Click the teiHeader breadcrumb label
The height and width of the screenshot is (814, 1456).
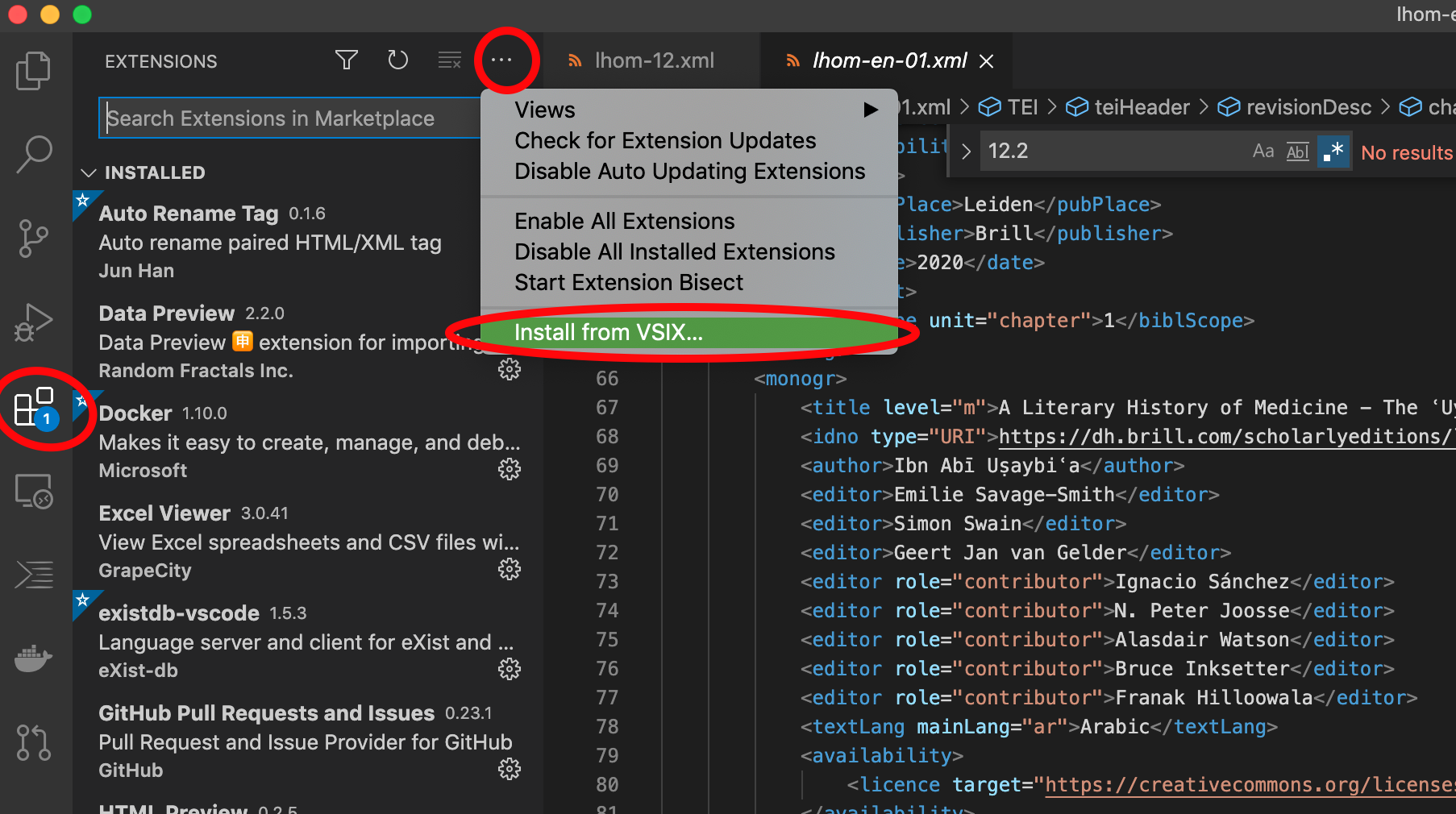tap(1142, 107)
